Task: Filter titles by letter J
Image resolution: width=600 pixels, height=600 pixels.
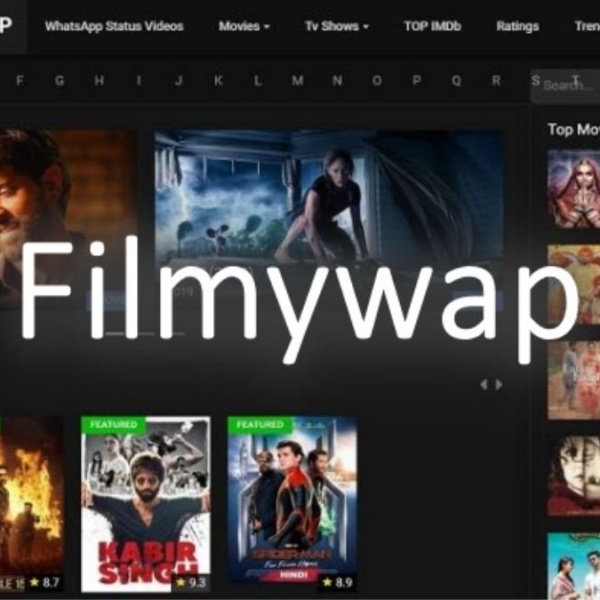Action: point(179,80)
